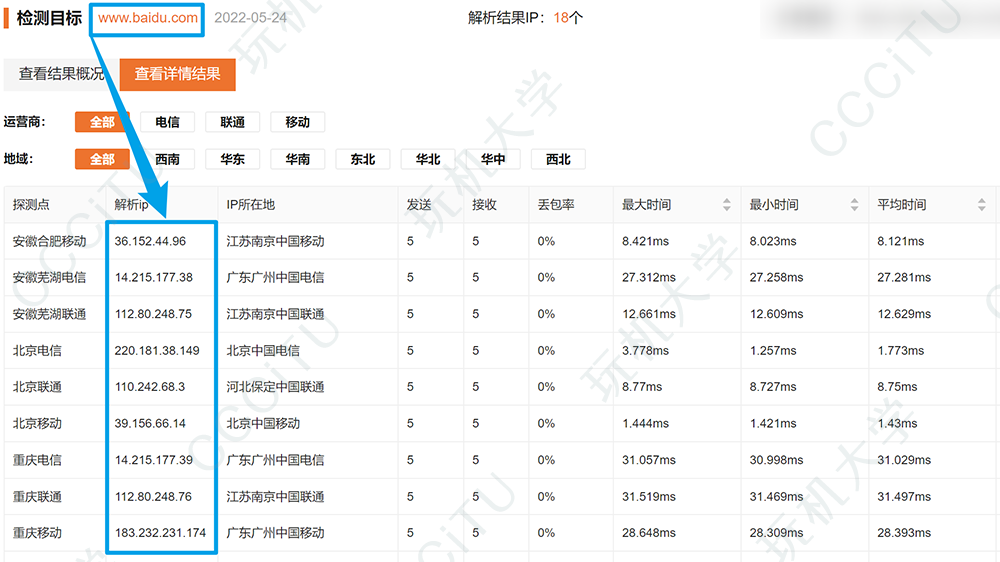Filter by the 电信 operator

(167, 122)
